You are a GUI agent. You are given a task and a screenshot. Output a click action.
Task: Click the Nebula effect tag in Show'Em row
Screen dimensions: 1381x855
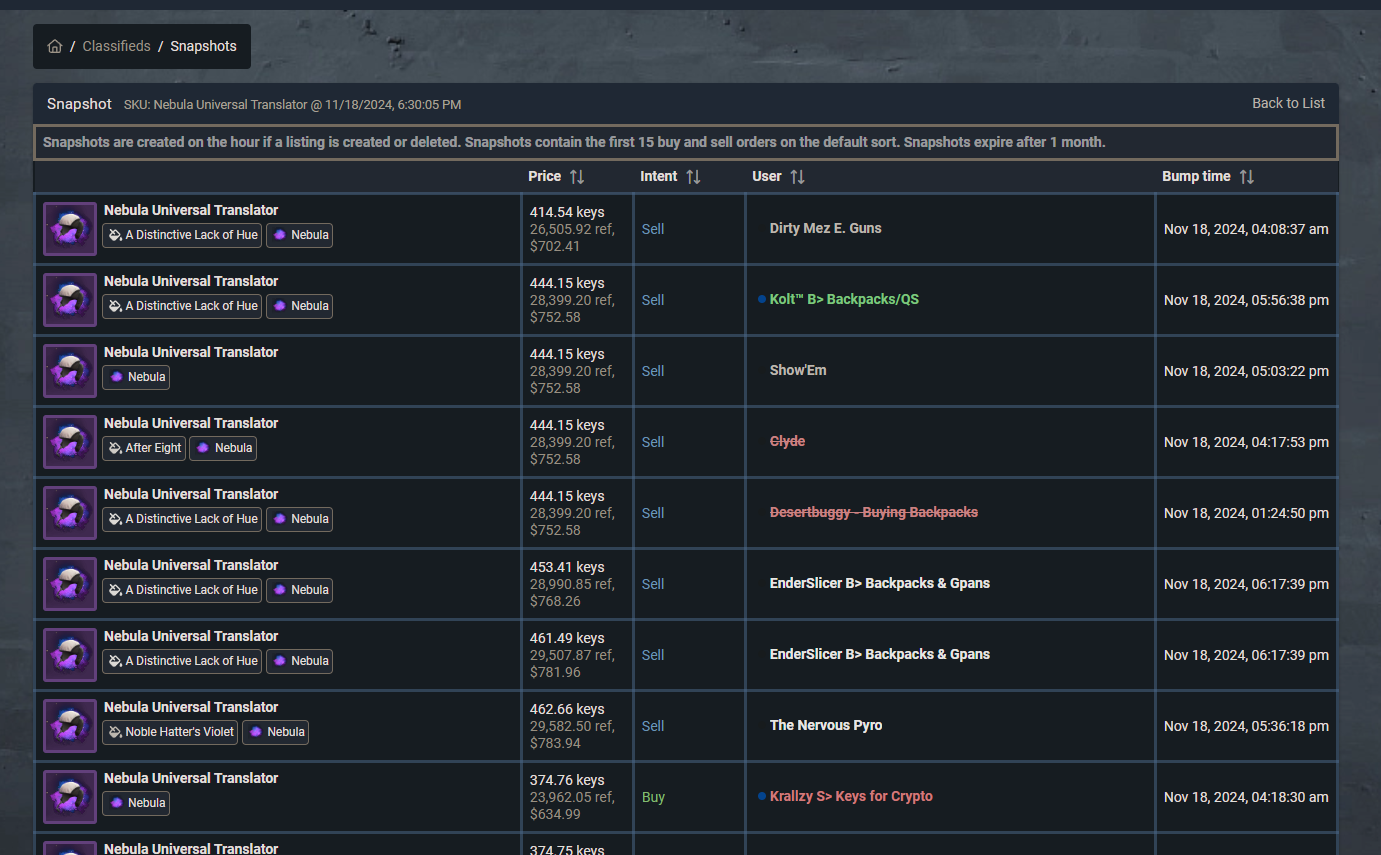[x=136, y=377]
